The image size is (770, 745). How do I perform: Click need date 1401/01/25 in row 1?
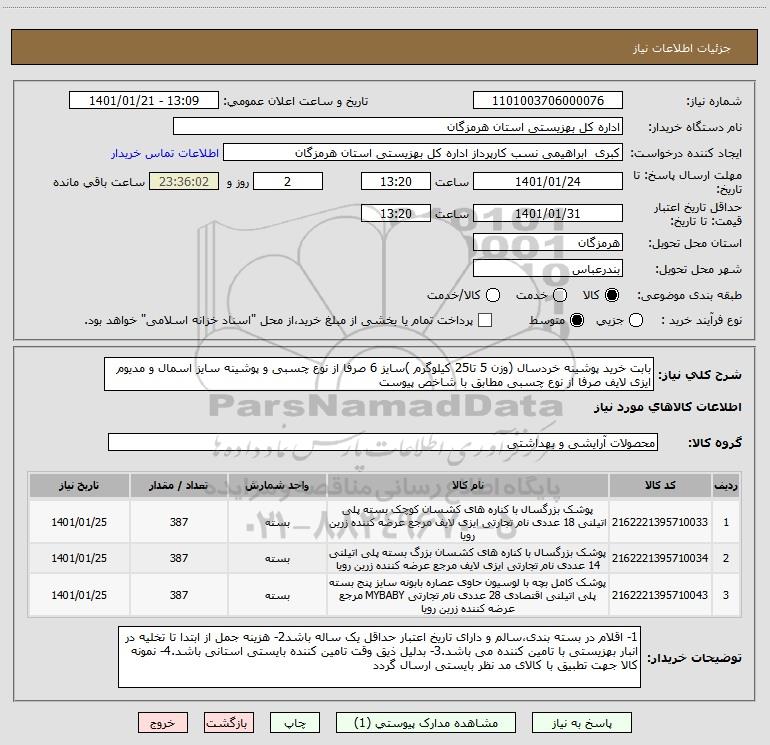79,522
